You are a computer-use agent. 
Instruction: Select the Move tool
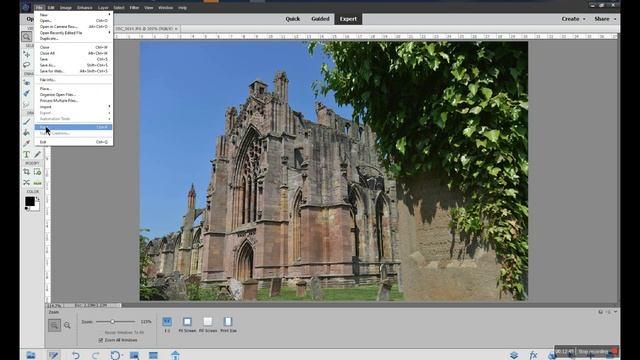point(27,54)
